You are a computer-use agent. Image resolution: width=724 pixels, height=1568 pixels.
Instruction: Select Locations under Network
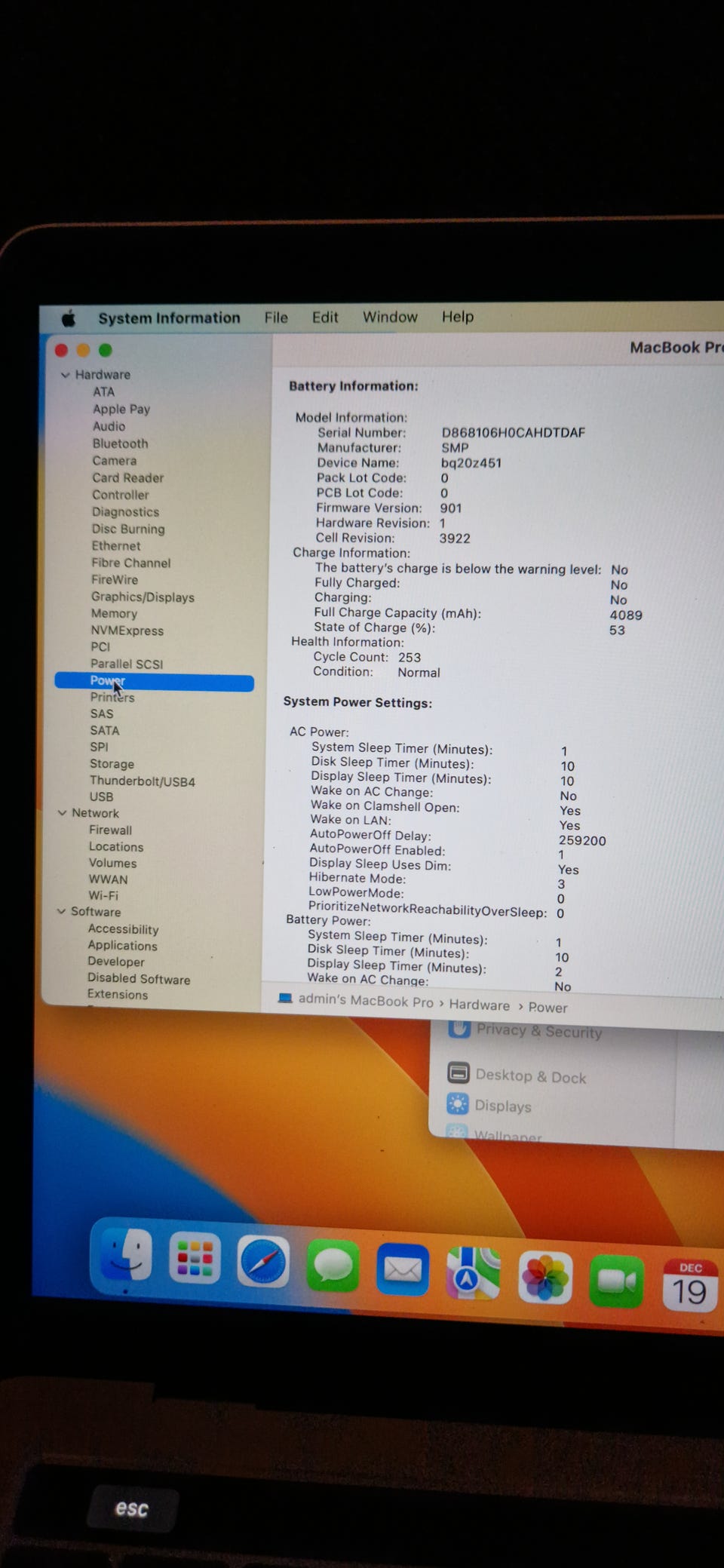116,847
